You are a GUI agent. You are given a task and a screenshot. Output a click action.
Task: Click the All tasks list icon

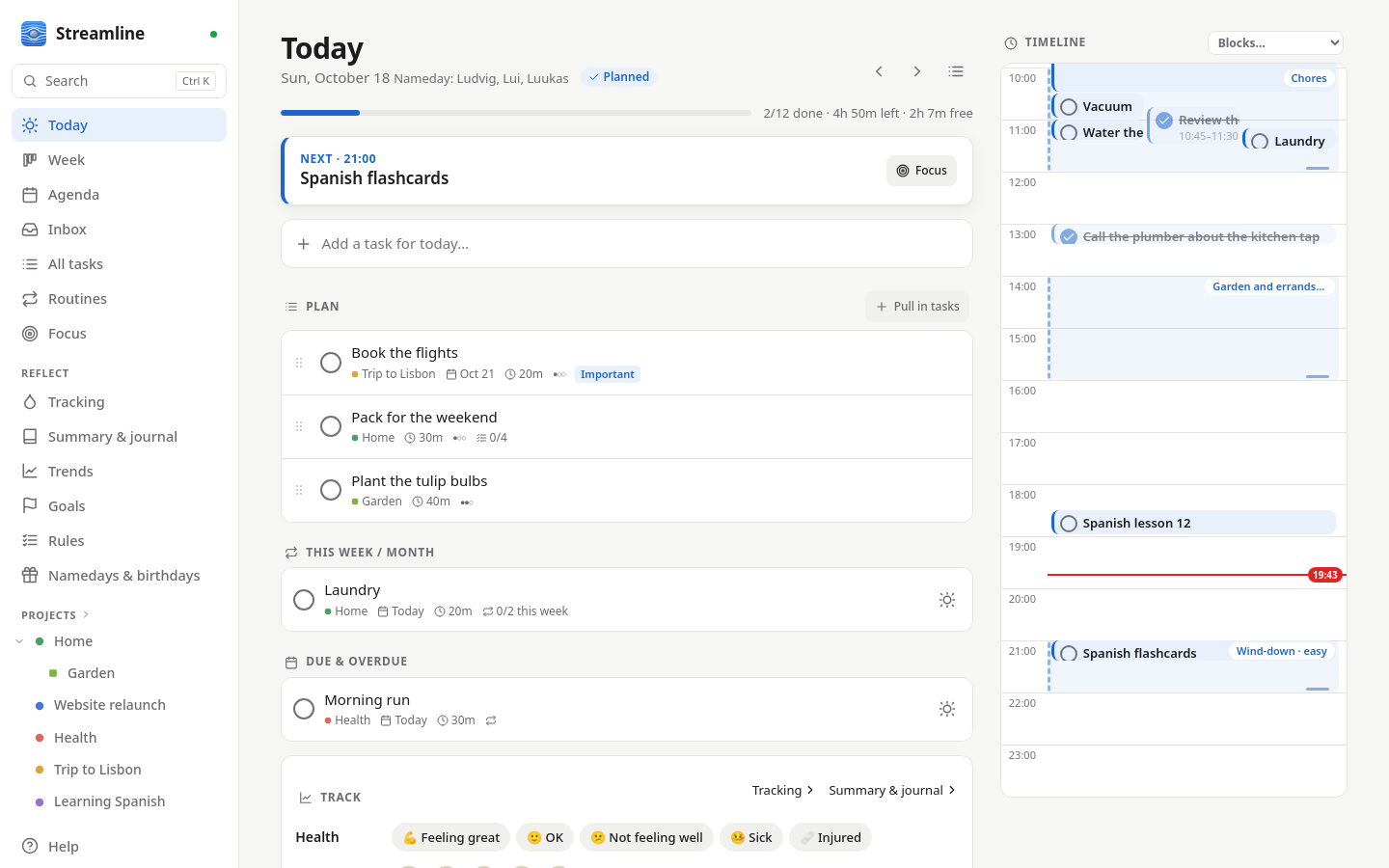pyautogui.click(x=30, y=264)
